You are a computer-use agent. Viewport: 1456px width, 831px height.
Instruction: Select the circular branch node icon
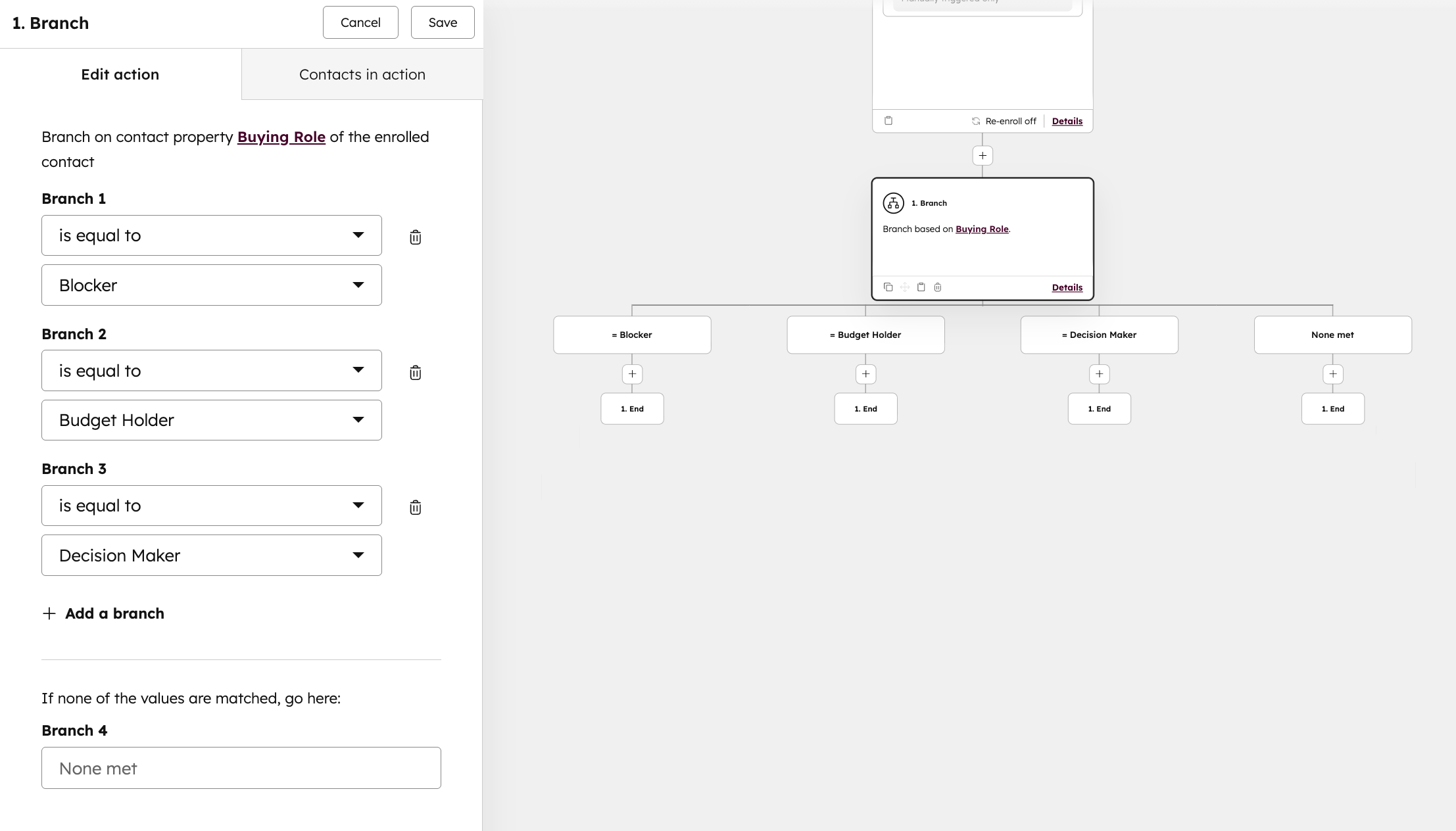tap(893, 202)
